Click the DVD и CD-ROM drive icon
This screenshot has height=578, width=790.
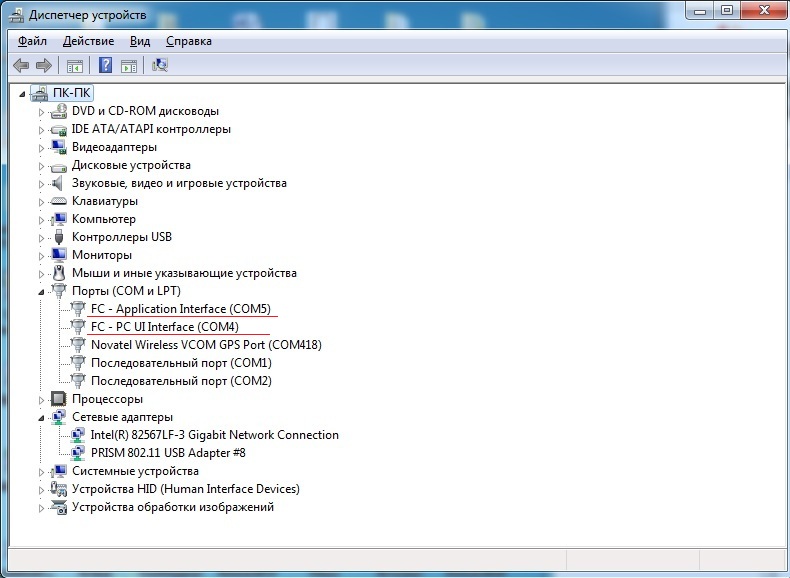(x=59, y=111)
